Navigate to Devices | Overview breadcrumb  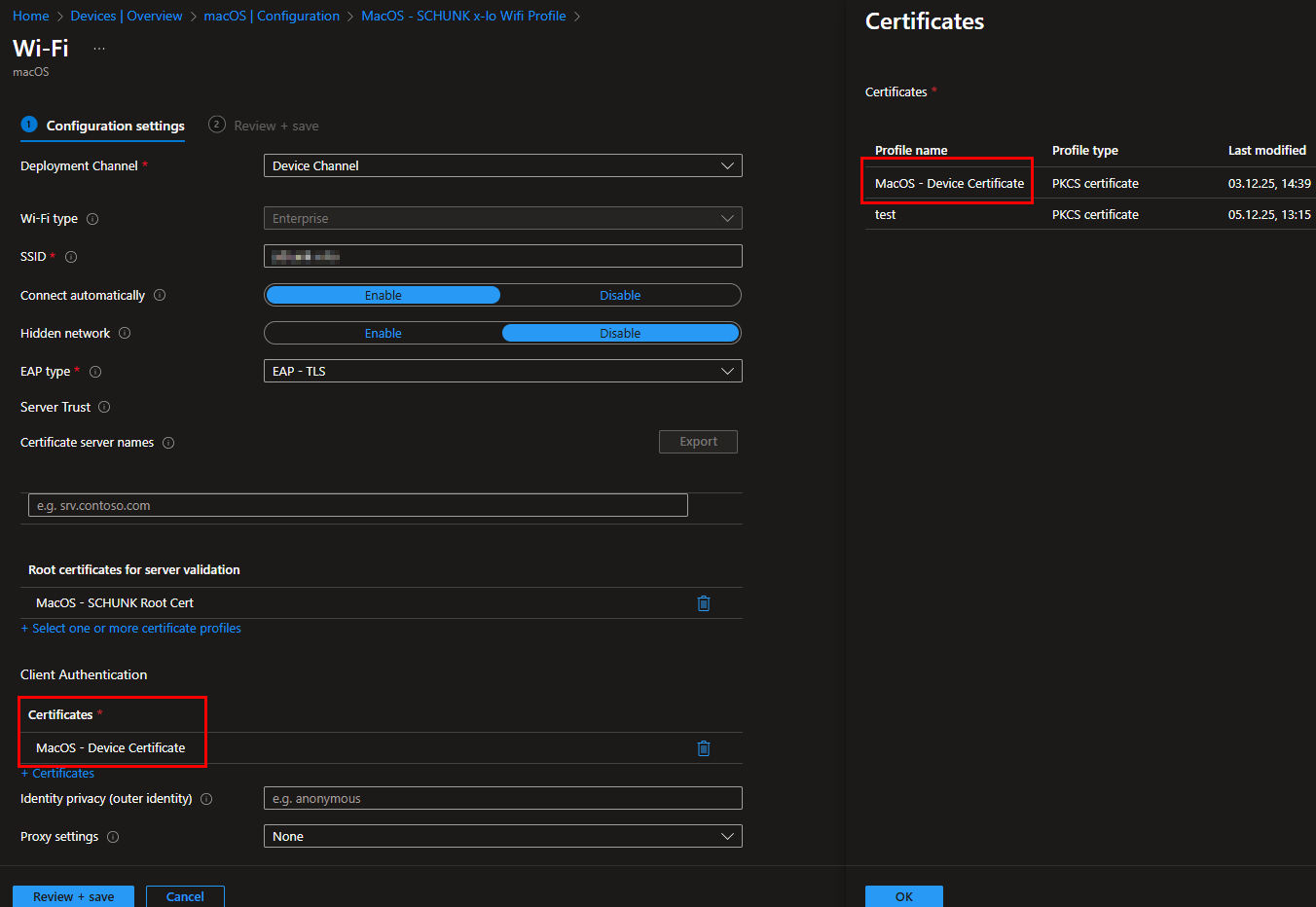[127, 16]
